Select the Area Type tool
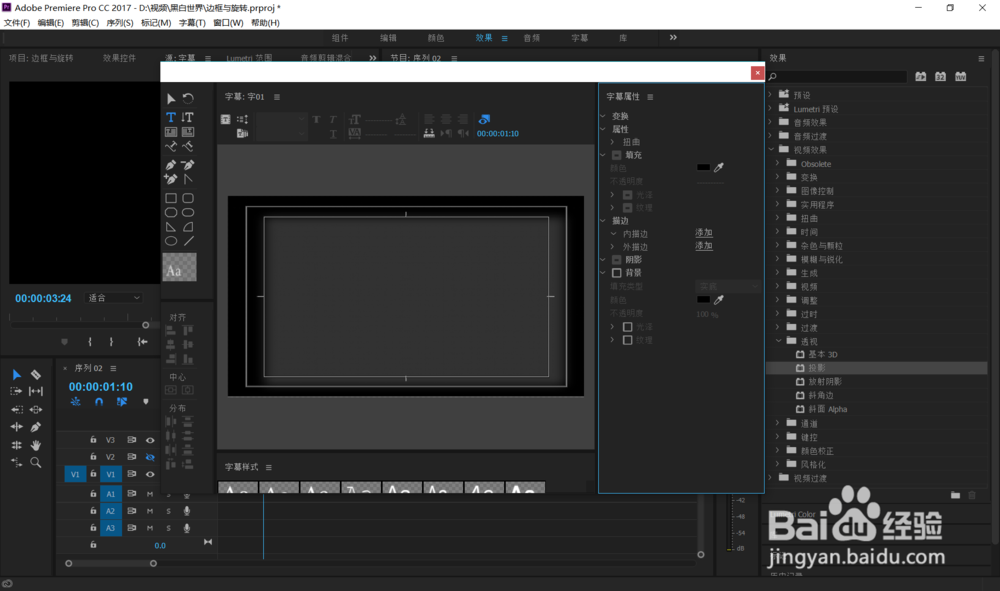Screen dimensions: 1000x591 (x=171, y=132)
